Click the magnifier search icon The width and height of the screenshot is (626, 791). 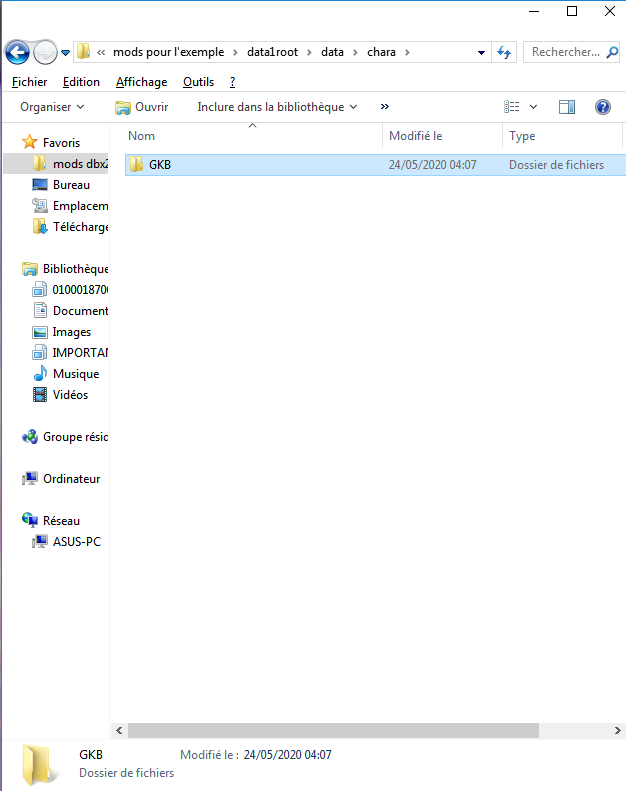click(x=612, y=52)
